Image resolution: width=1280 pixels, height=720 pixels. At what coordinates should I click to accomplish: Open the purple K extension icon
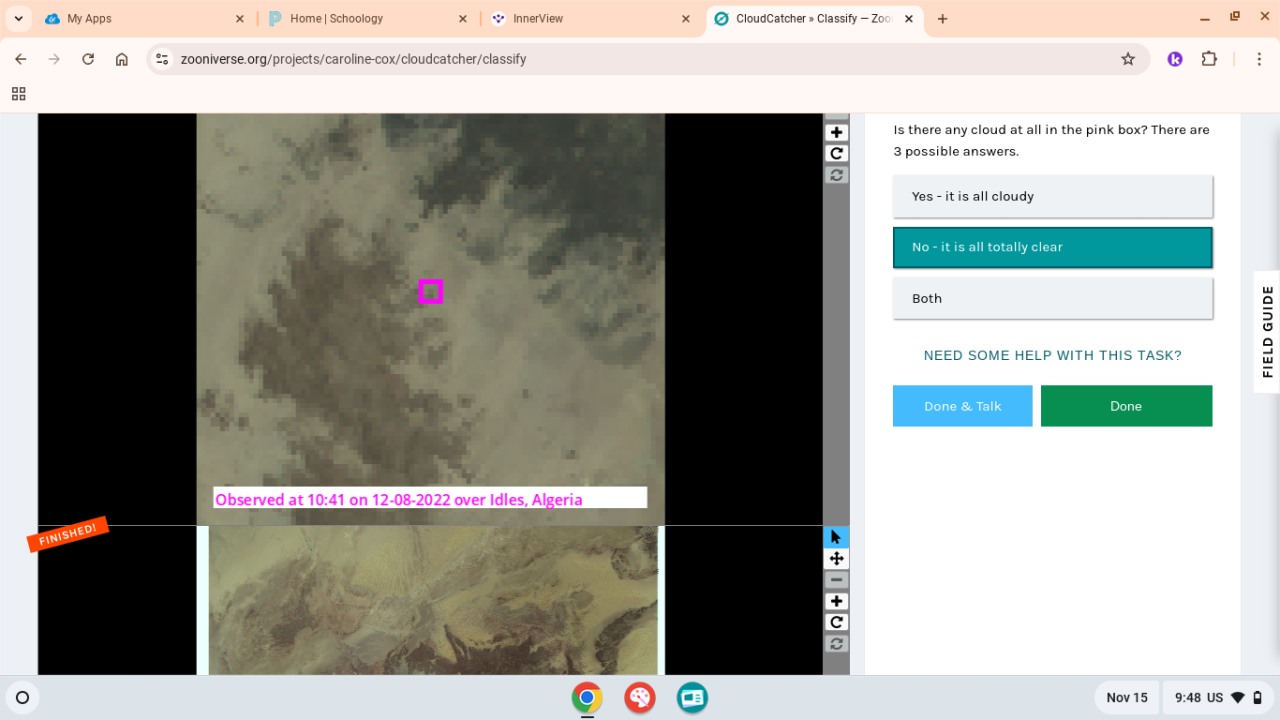1175,59
